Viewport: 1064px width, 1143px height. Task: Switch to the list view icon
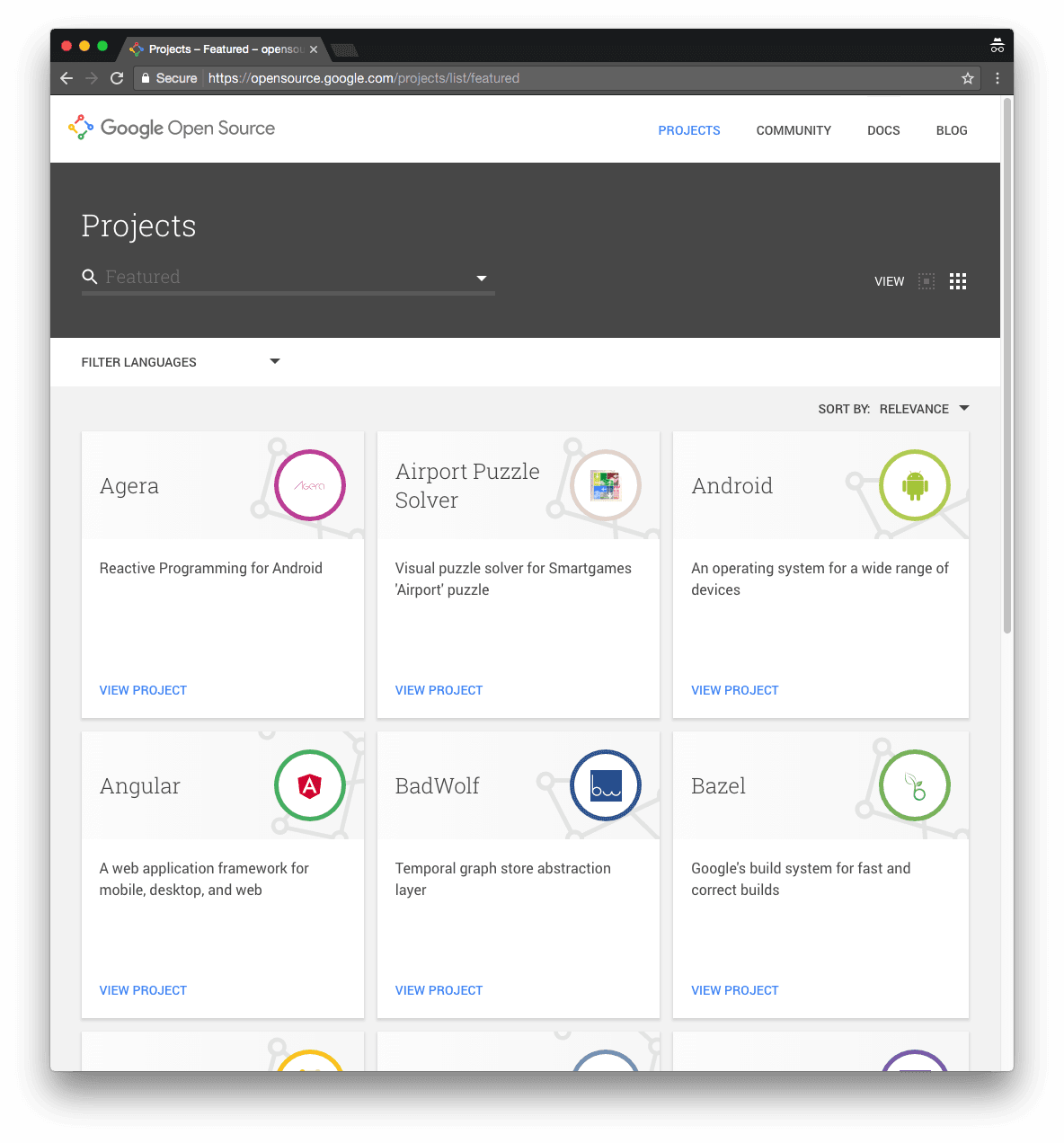(927, 281)
